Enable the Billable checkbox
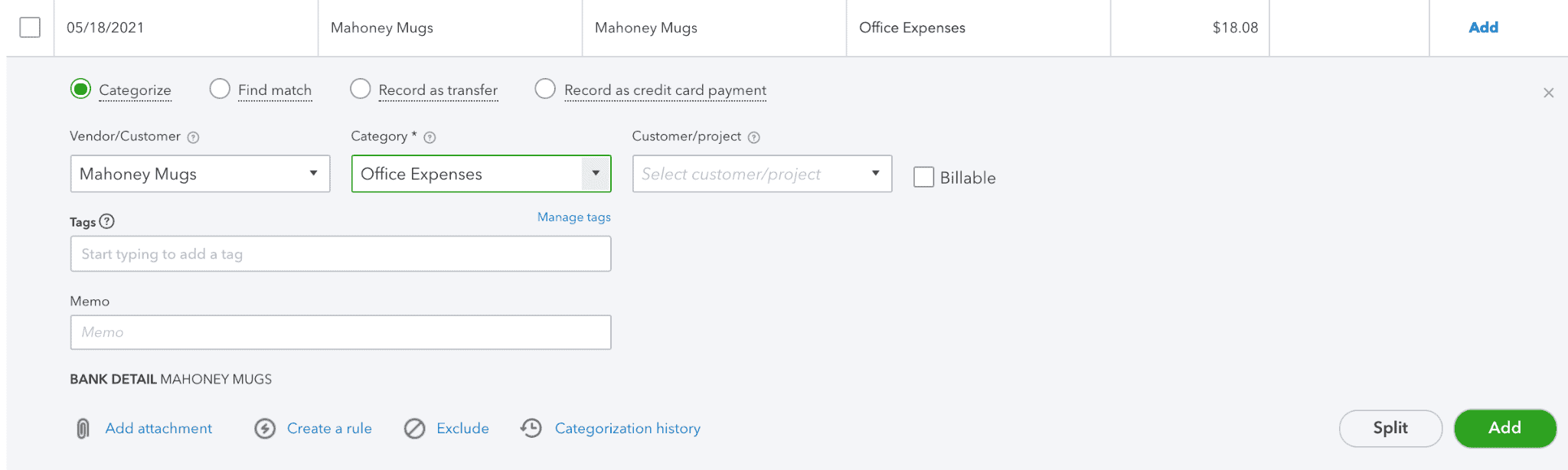Screen dimensions: 1568x470 click(x=924, y=177)
